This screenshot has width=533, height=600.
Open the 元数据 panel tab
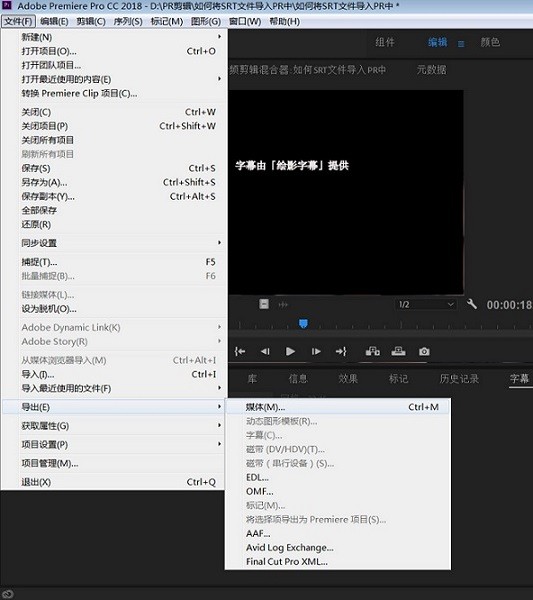pyautogui.click(x=432, y=70)
